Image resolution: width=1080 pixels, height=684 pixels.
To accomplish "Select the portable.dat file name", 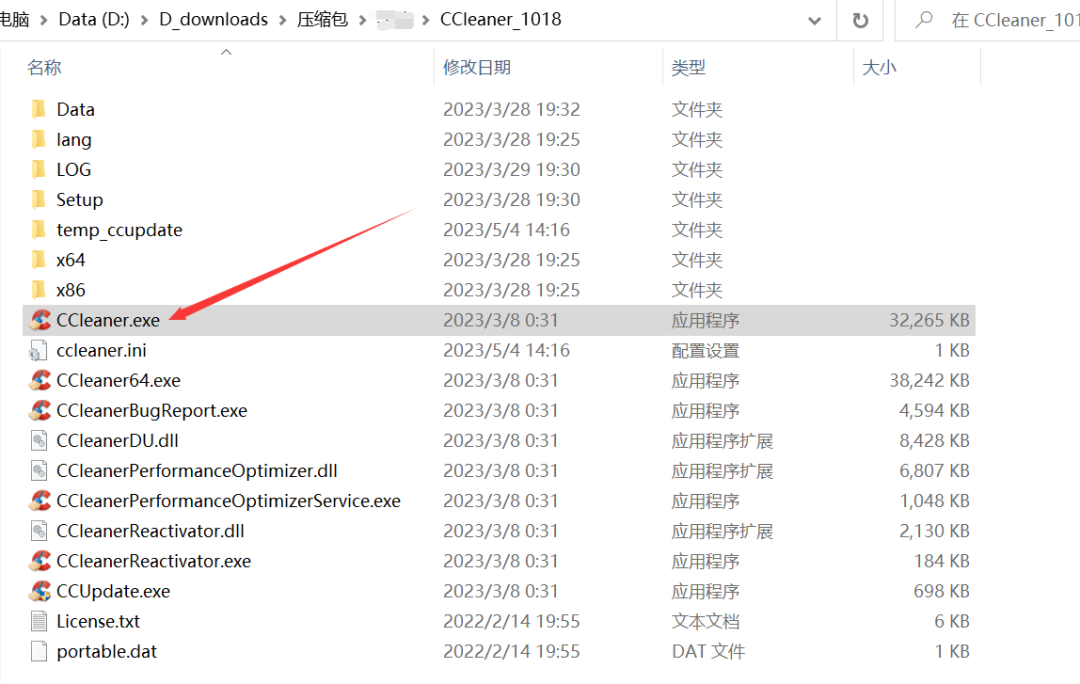I will point(107,652).
